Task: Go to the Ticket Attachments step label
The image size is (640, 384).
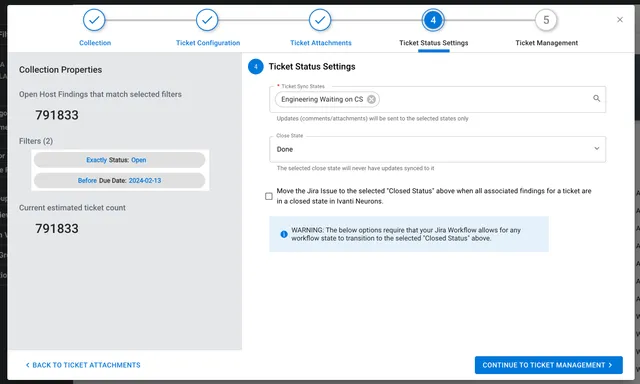Action: tap(320, 43)
